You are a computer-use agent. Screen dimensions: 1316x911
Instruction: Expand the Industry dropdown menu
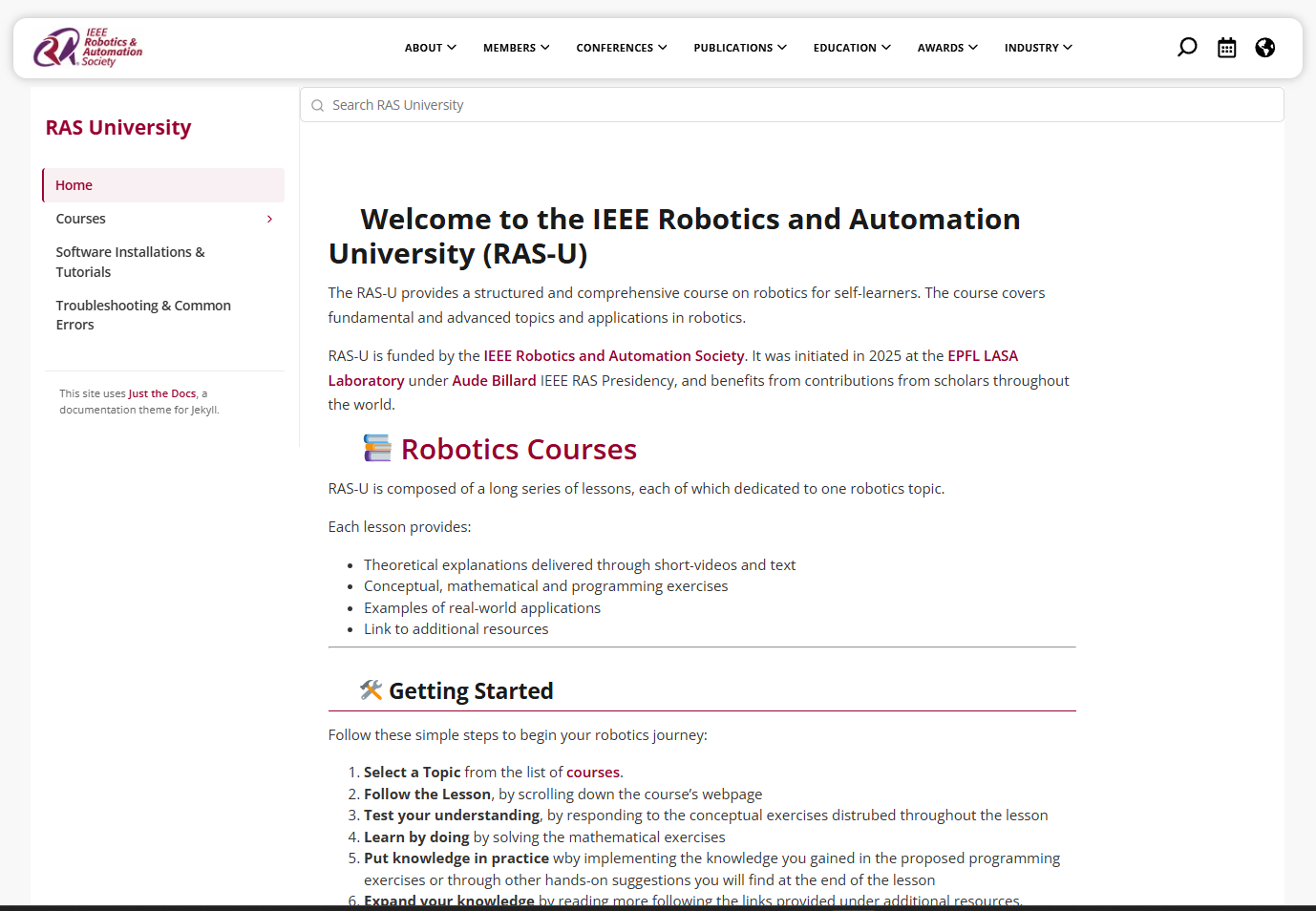(1038, 48)
